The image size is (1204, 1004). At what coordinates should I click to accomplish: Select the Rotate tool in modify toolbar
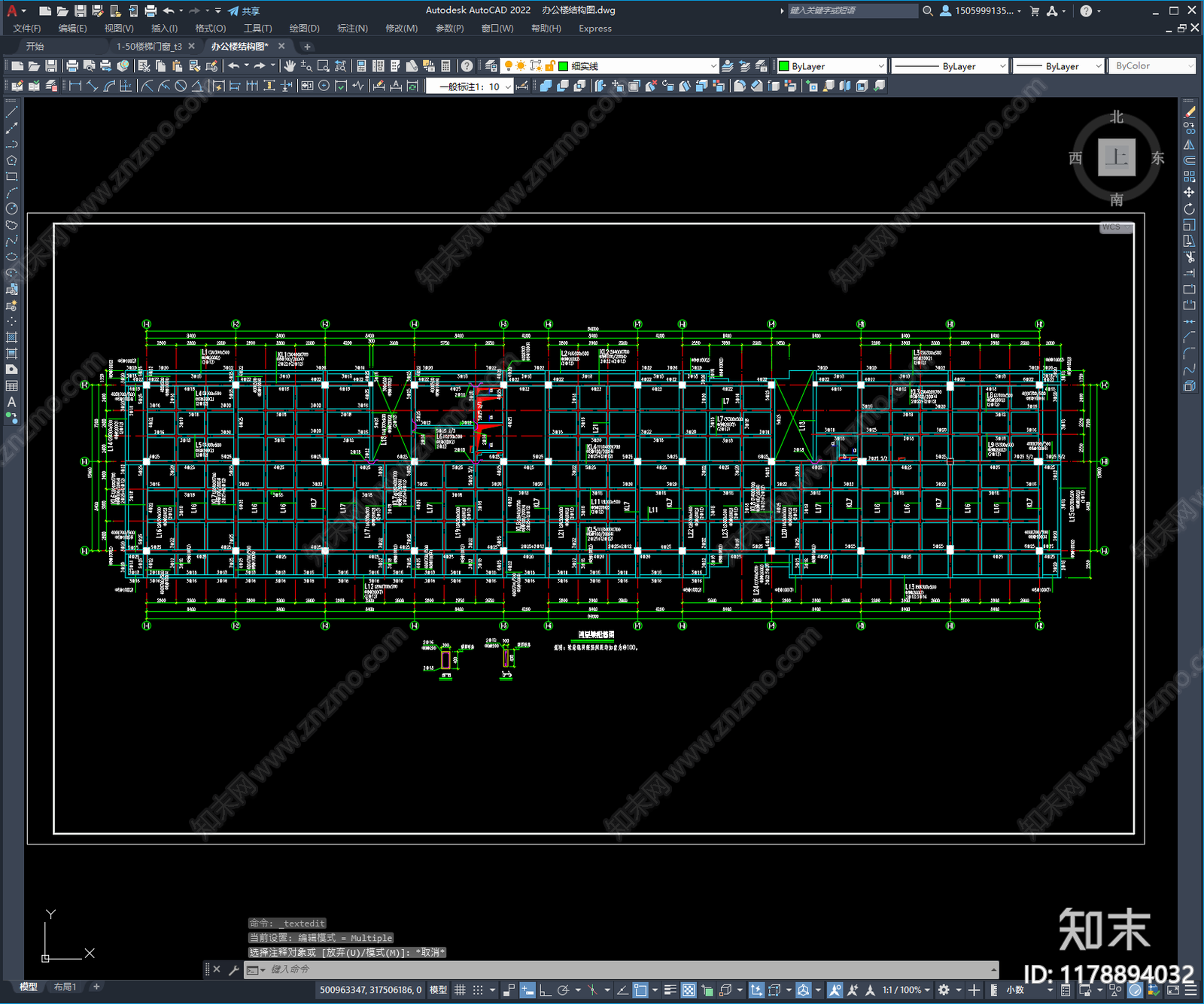coord(1189,208)
